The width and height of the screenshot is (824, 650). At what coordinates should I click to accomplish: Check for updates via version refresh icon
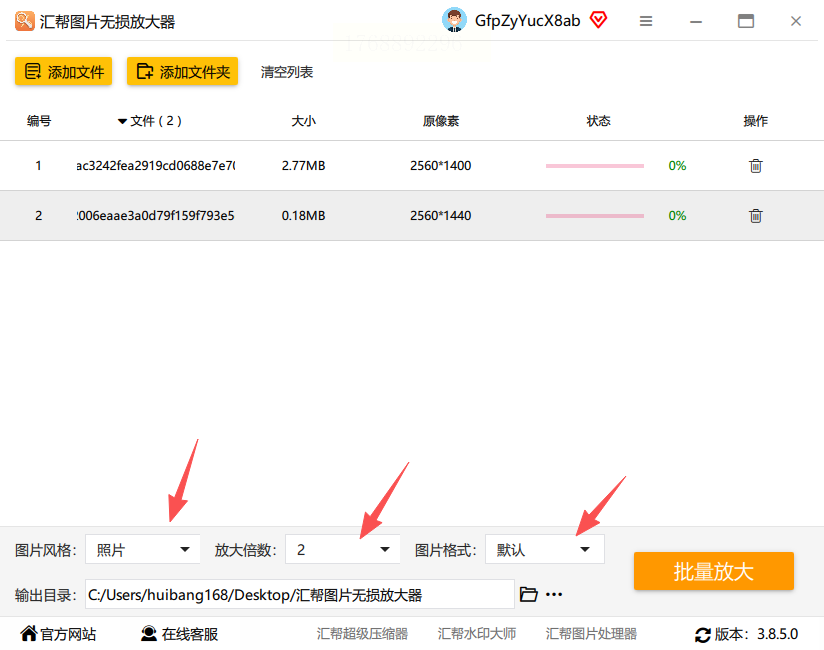(703, 635)
